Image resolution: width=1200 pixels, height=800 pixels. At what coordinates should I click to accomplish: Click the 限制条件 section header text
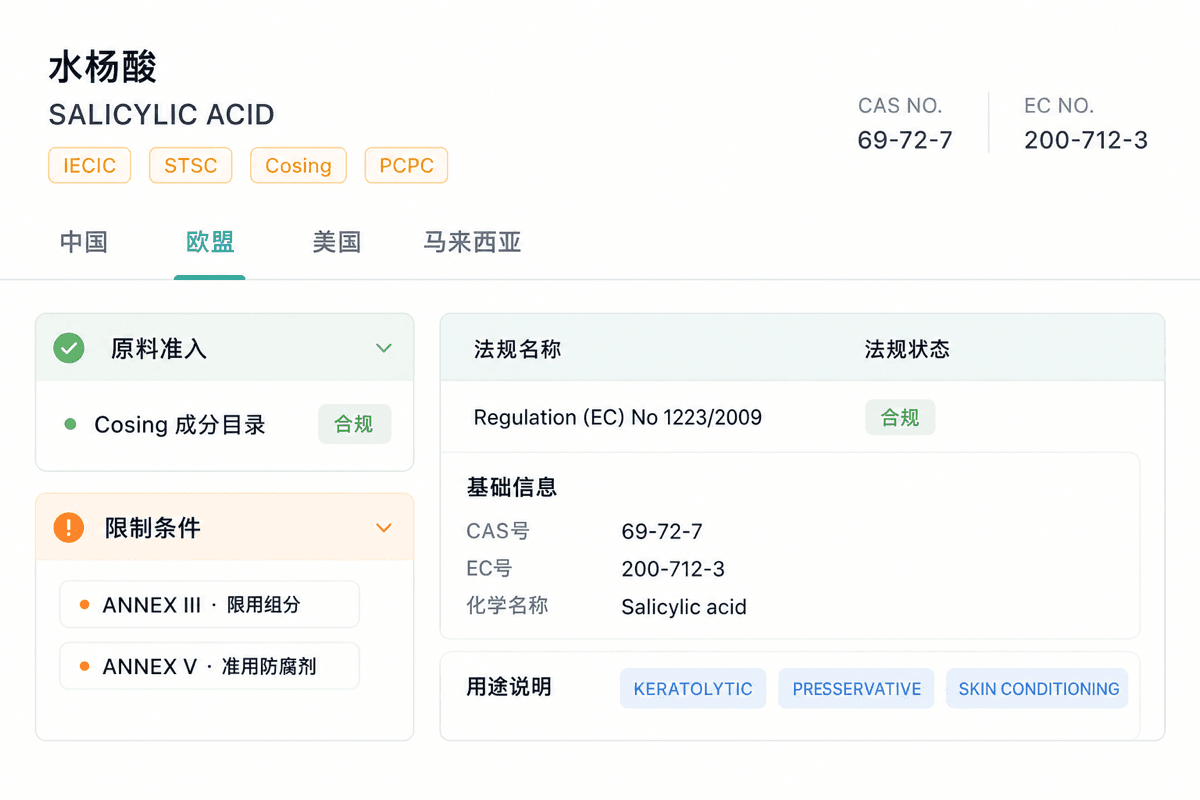(153, 528)
